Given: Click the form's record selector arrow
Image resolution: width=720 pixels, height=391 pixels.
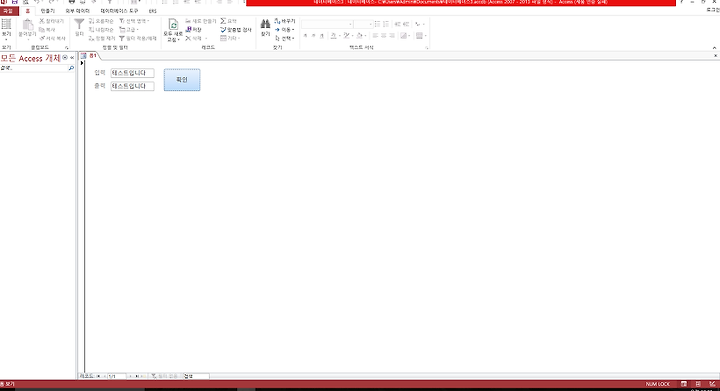Looking at the screenshot, I should click(x=82, y=63).
